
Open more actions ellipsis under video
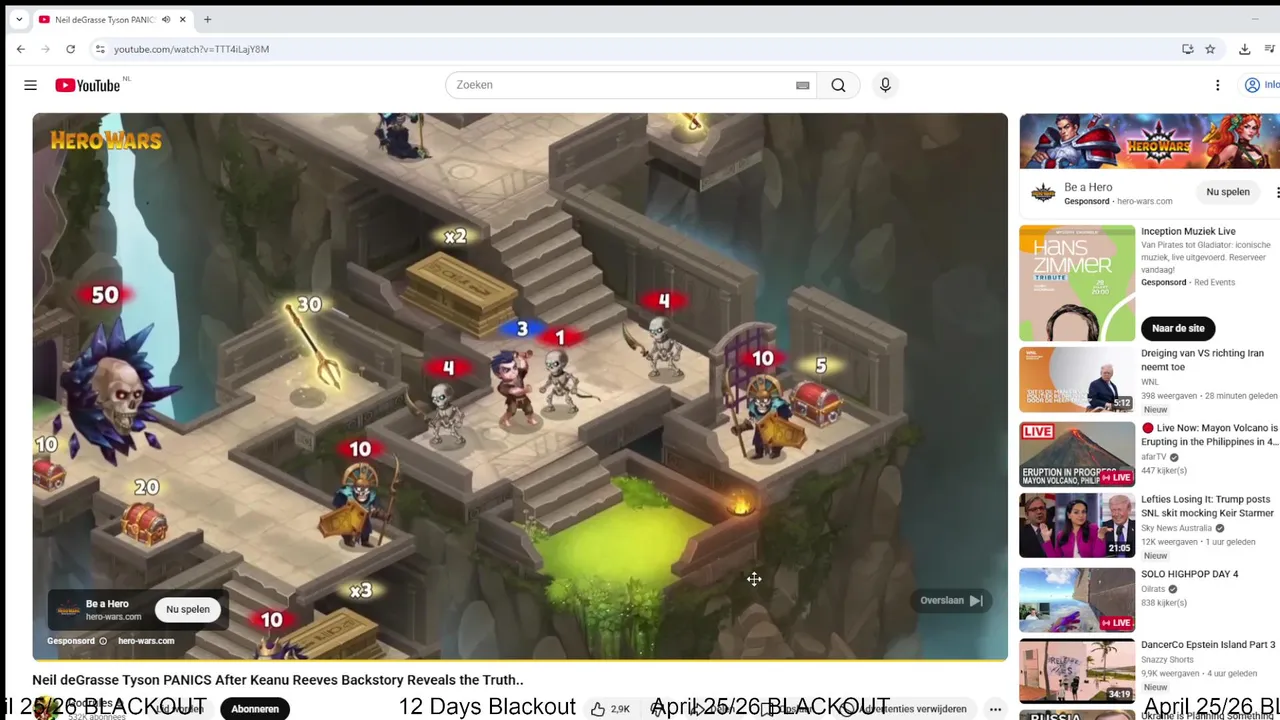(994, 709)
